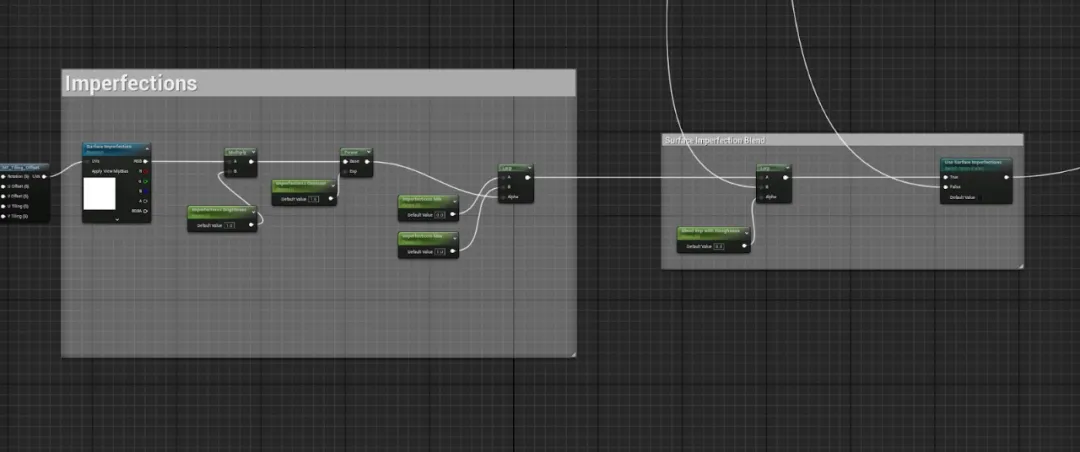
Task: Click the V Tiling (S) input pin
Action: click(x=3, y=216)
